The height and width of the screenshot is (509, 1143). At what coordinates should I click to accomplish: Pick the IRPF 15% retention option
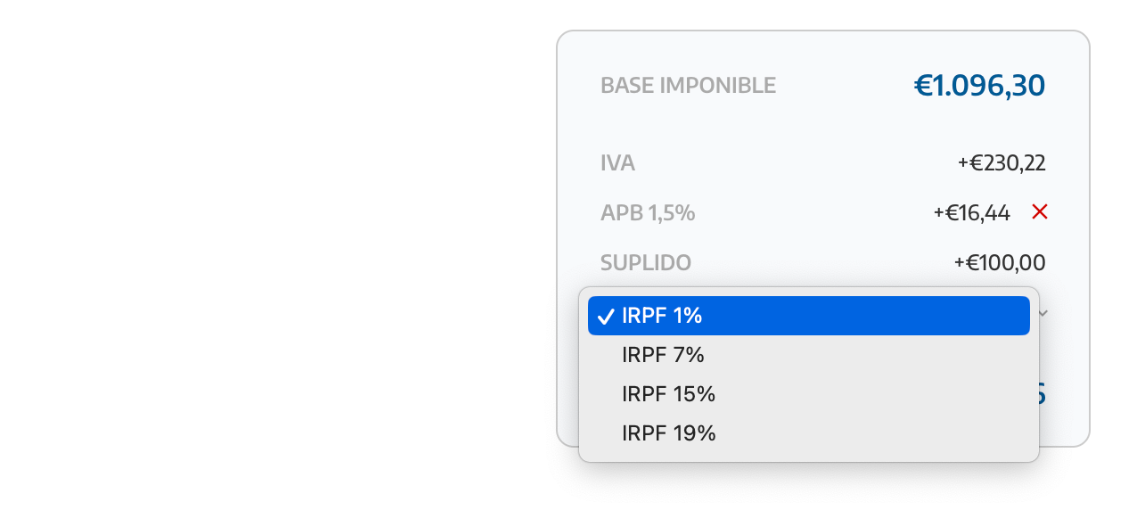point(668,394)
